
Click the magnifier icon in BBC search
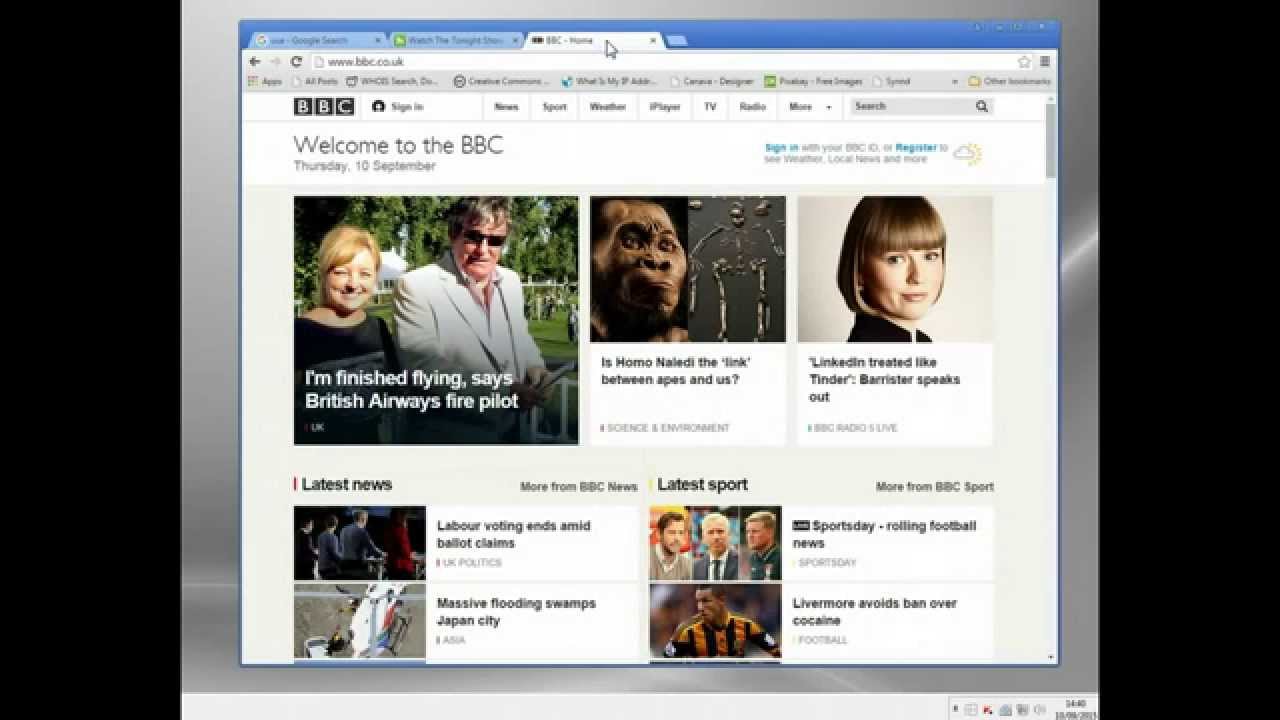(x=982, y=106)
